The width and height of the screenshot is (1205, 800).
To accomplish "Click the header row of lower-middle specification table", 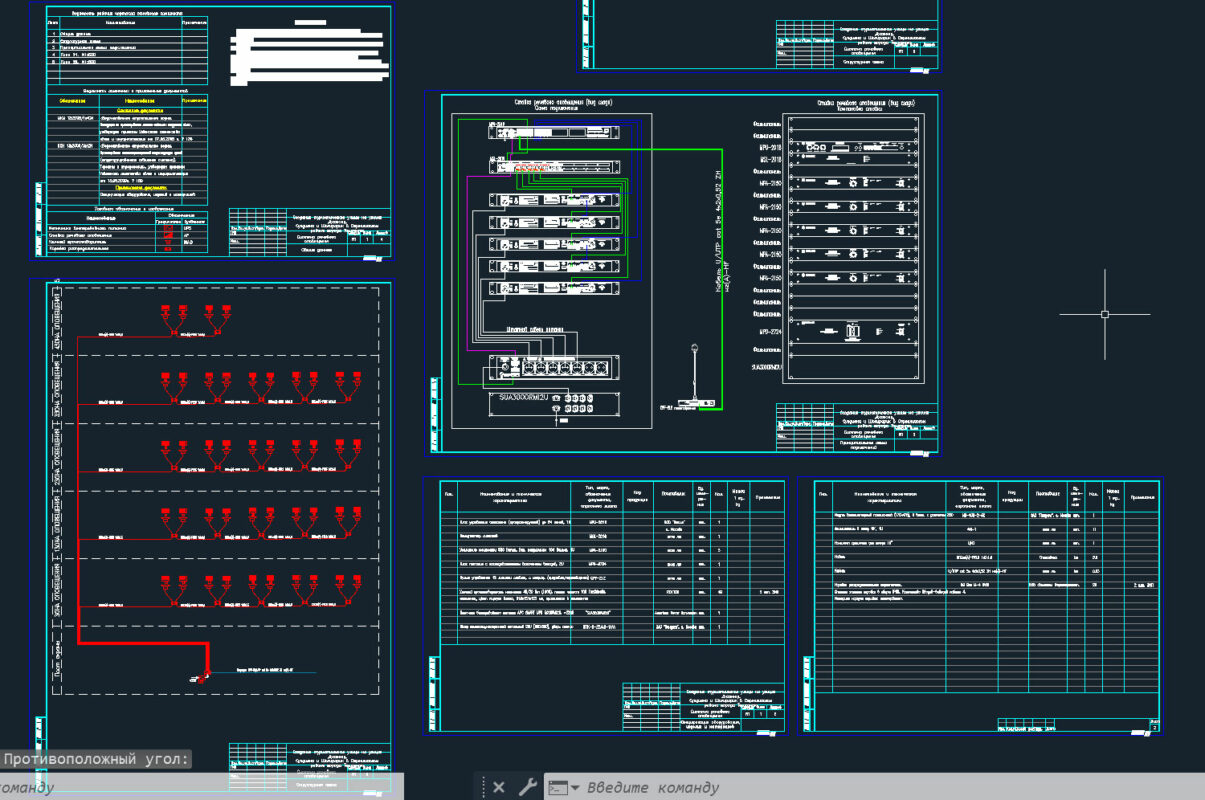I will point(611,494).
